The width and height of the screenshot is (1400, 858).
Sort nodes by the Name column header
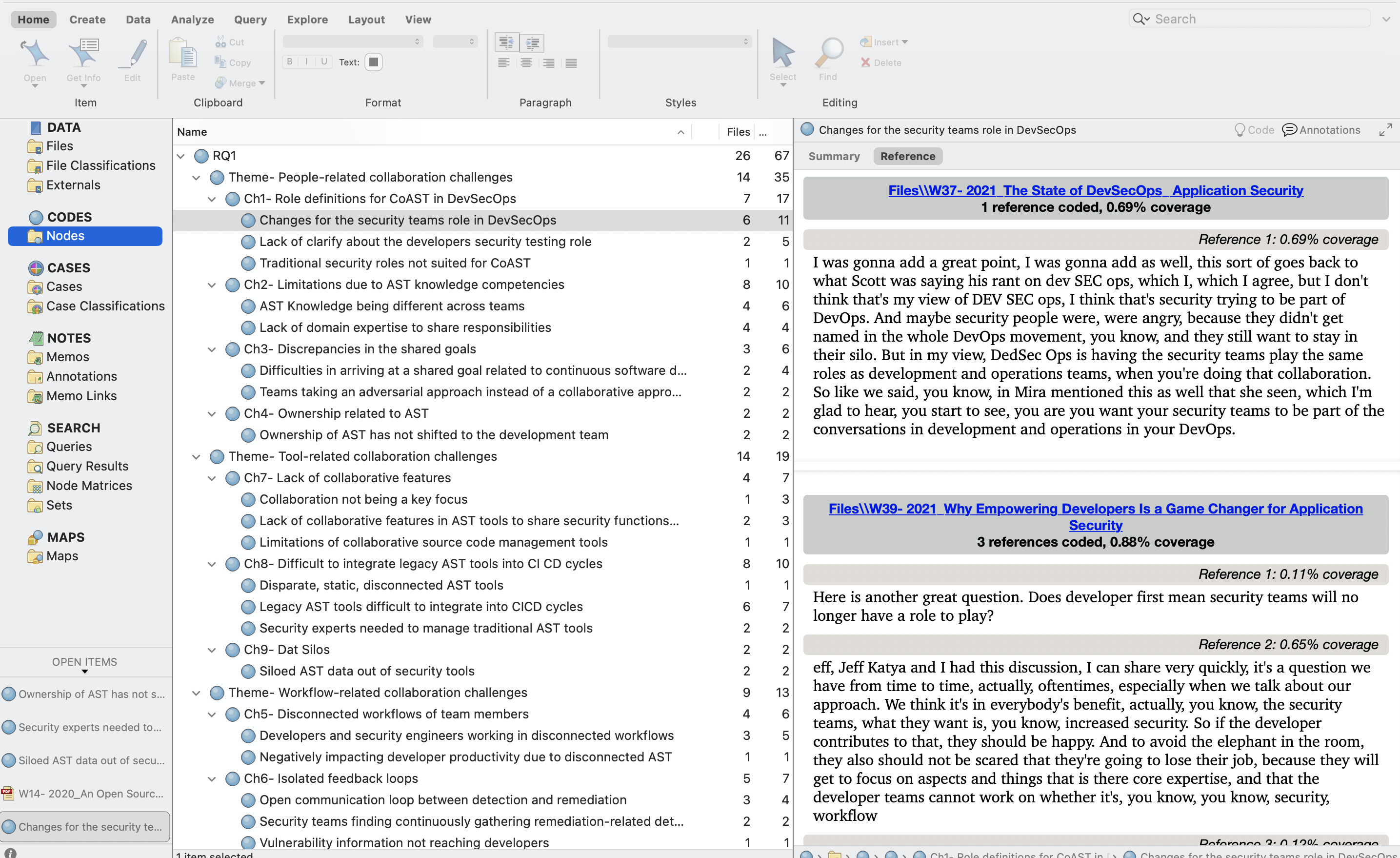(192, 132)
